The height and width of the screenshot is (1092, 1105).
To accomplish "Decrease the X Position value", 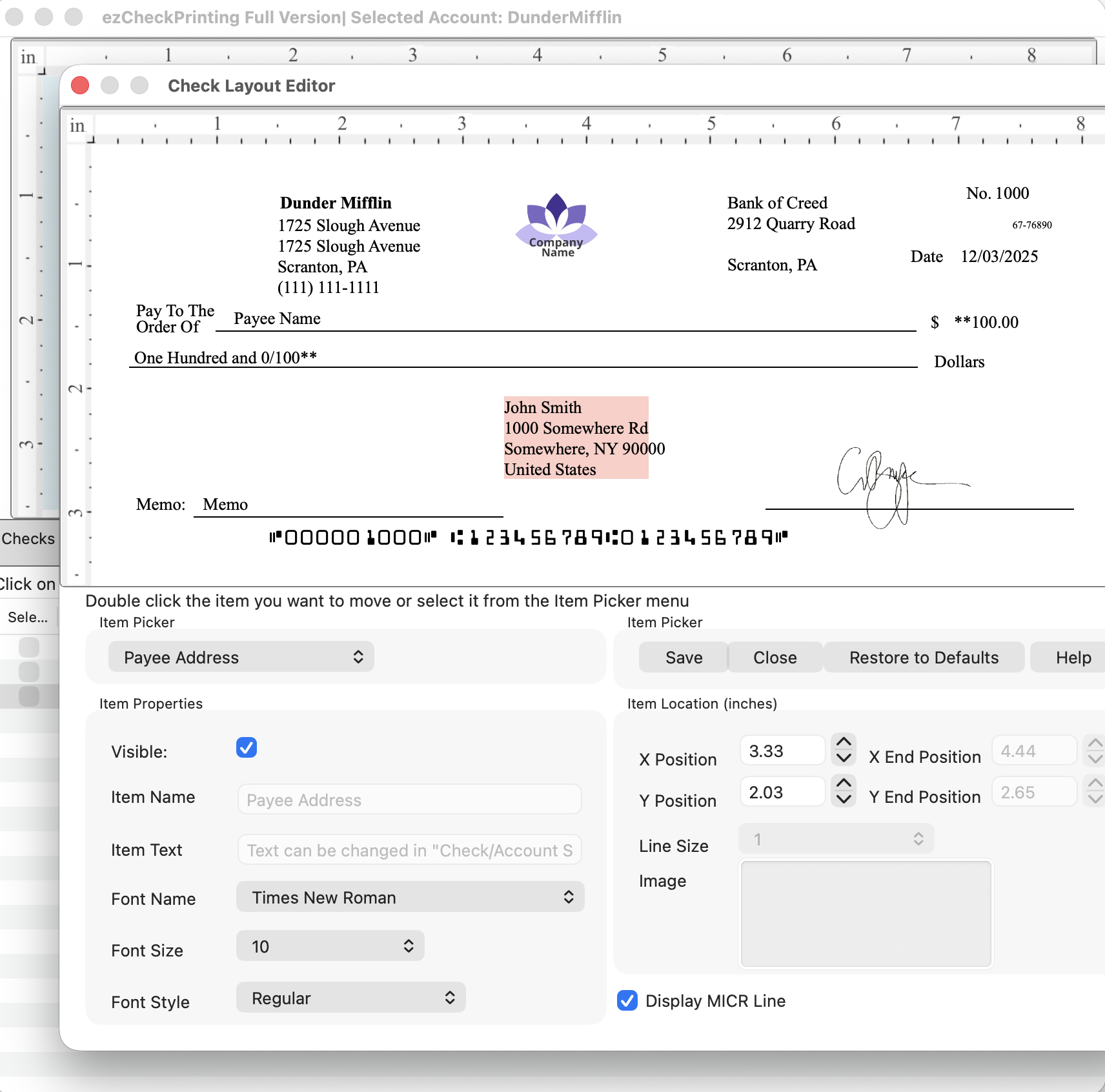I will (844, 758).
